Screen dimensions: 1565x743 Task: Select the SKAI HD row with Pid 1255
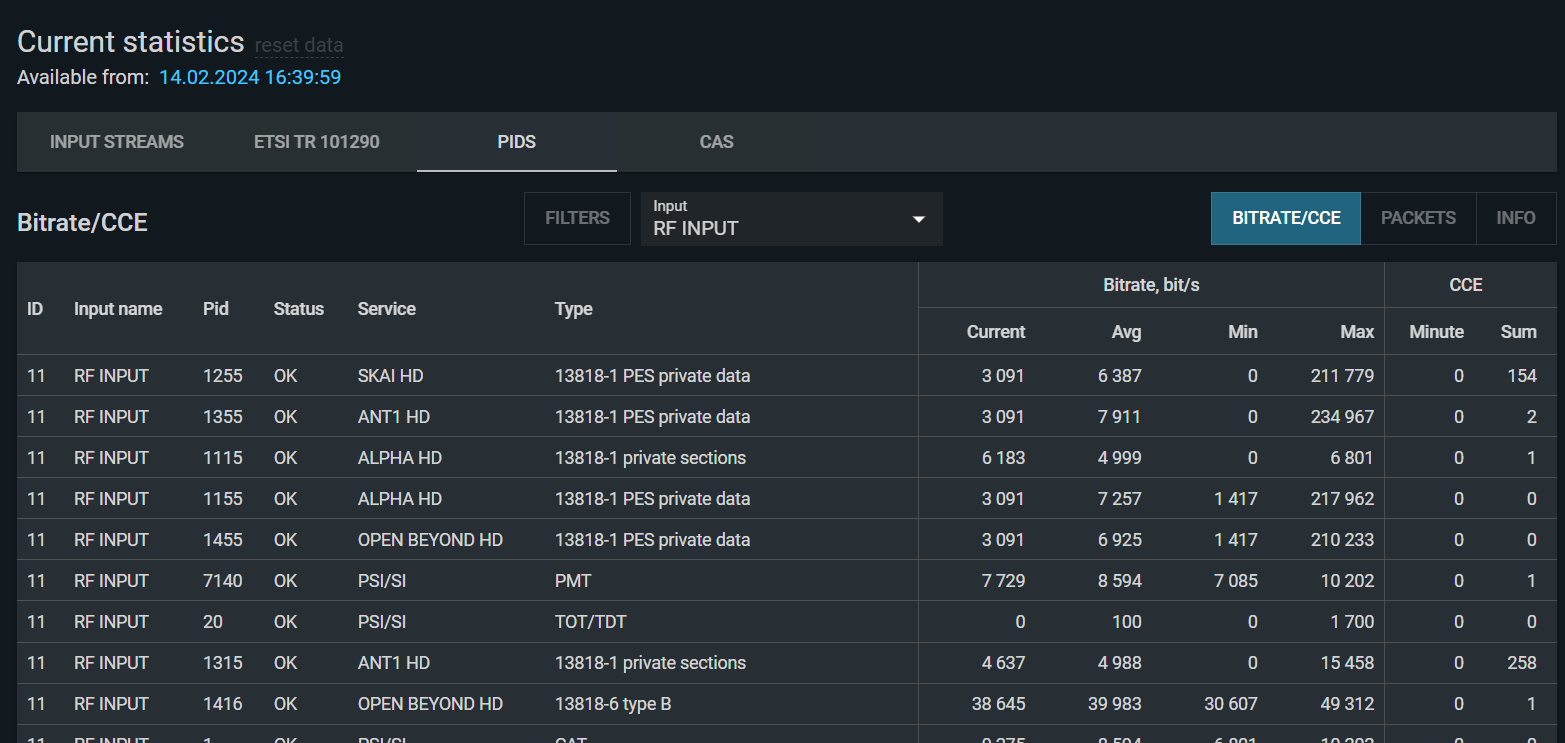tap(400, 376)
